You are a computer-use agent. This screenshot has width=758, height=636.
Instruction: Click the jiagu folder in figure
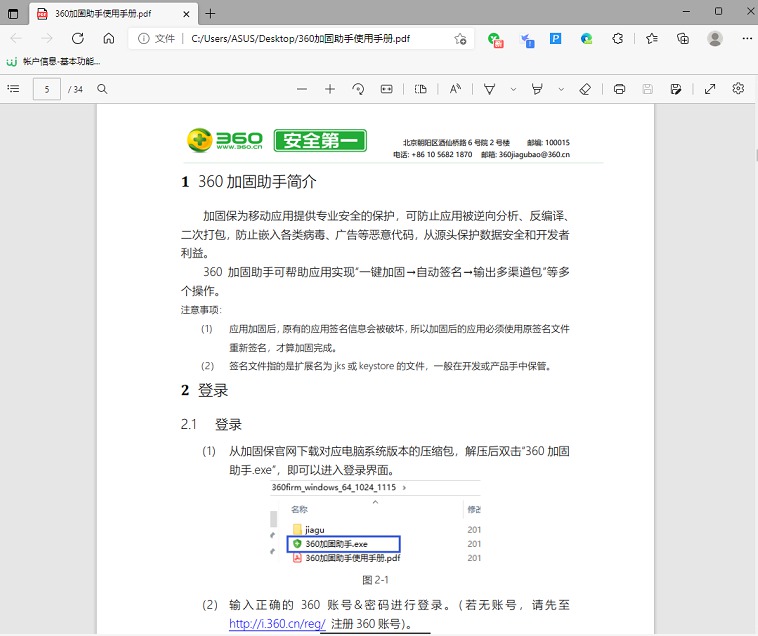(309, 530)
